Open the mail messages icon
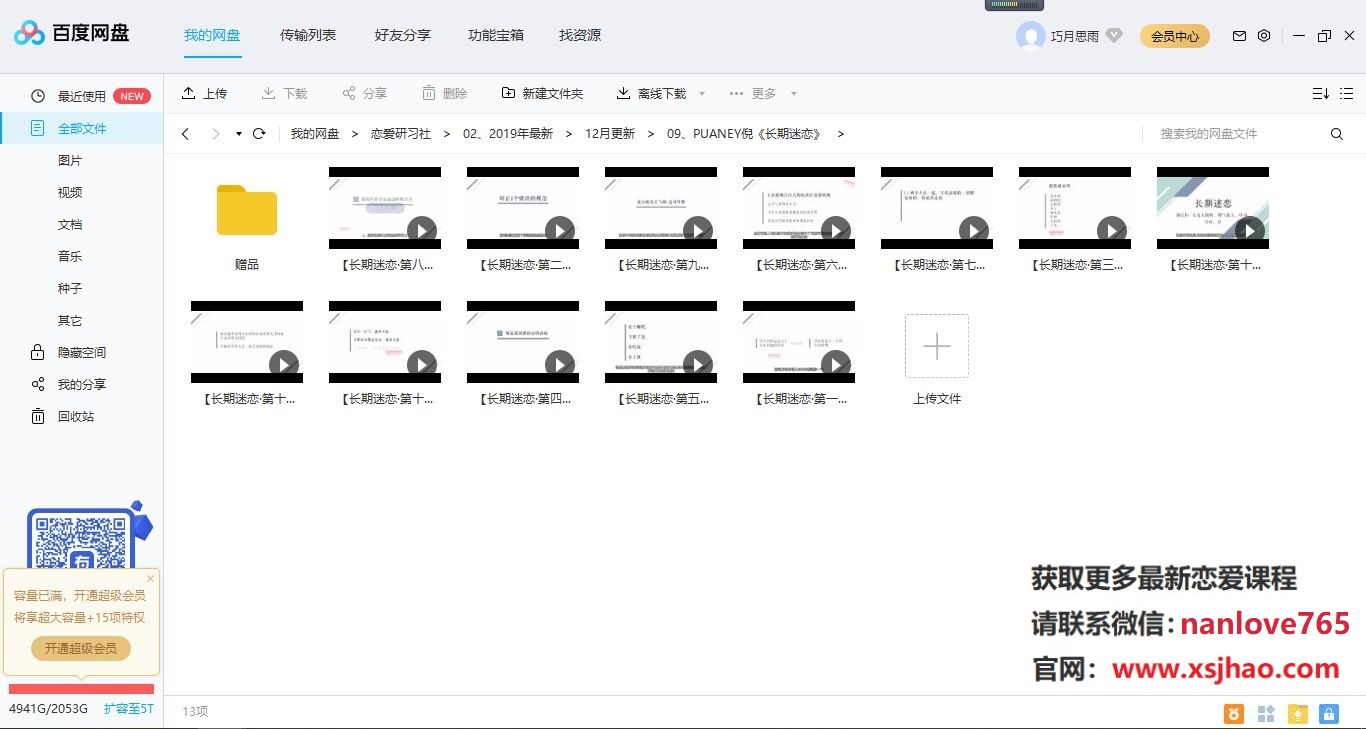 [1239, 36]
